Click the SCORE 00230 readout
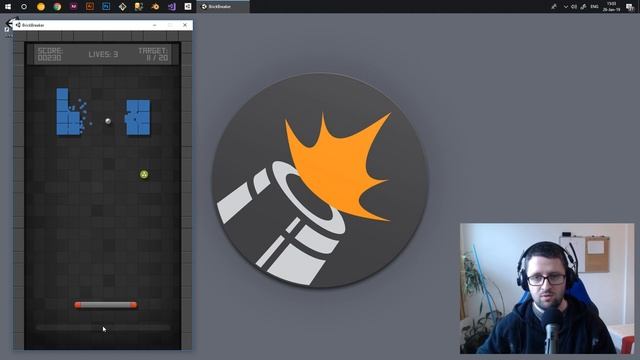Image resolution: width=640 pixels, height=360 pixels. (x=50, y=54)
